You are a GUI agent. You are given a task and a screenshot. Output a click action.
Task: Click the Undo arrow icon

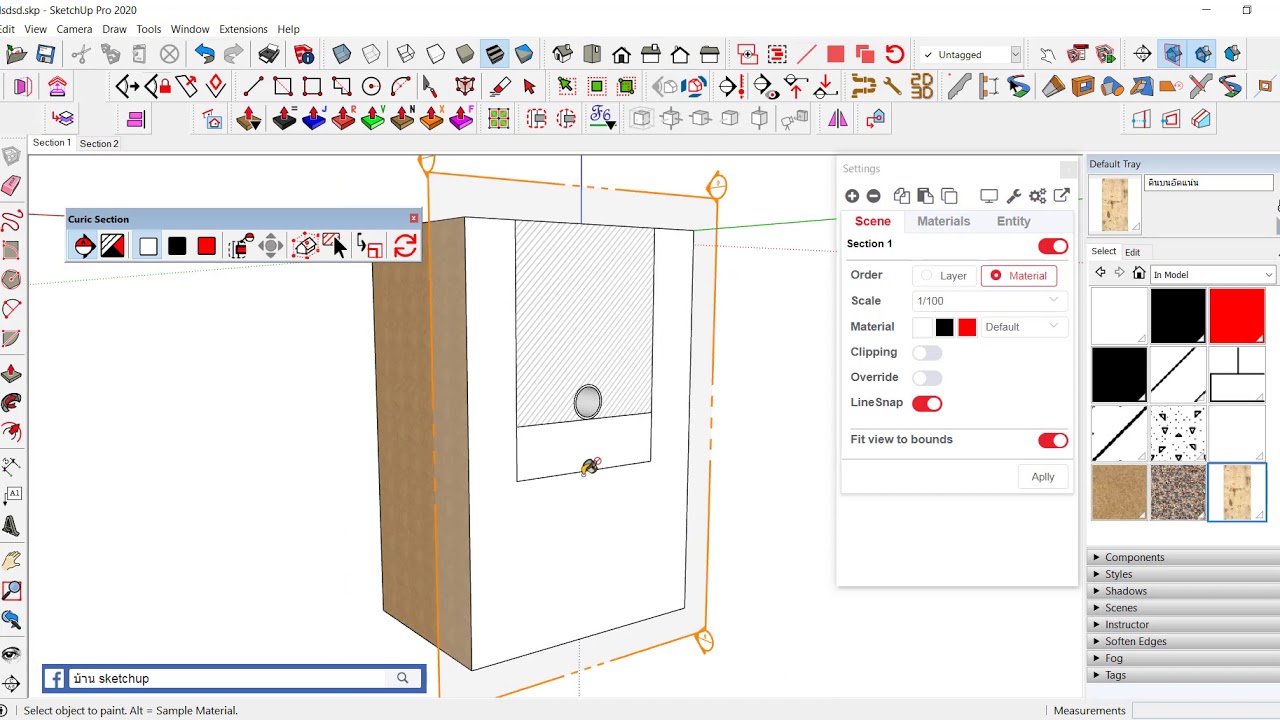click(205, 54)
